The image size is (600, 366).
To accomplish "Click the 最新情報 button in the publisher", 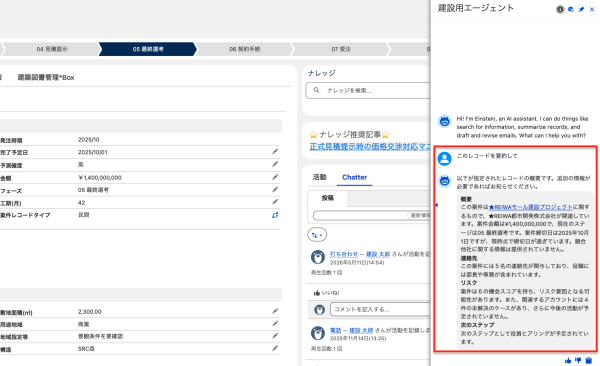I will 420,216.
